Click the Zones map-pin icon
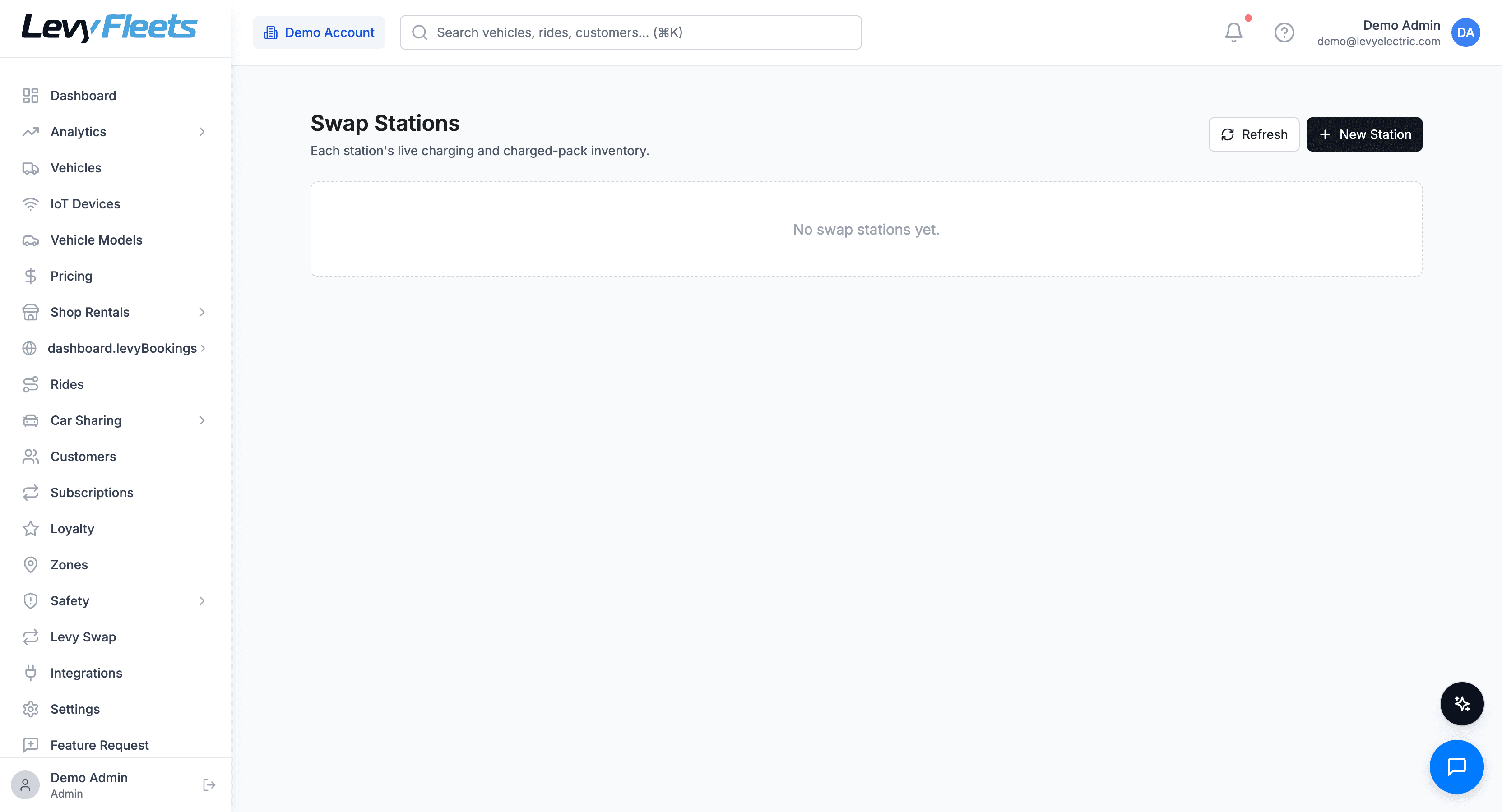 click(x=30, y=565)
